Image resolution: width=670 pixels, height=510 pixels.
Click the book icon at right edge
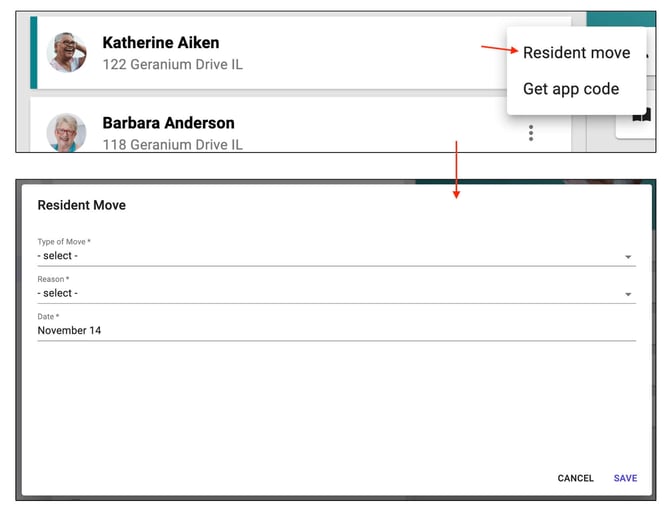pyautogui.click(x=642, y=117)
